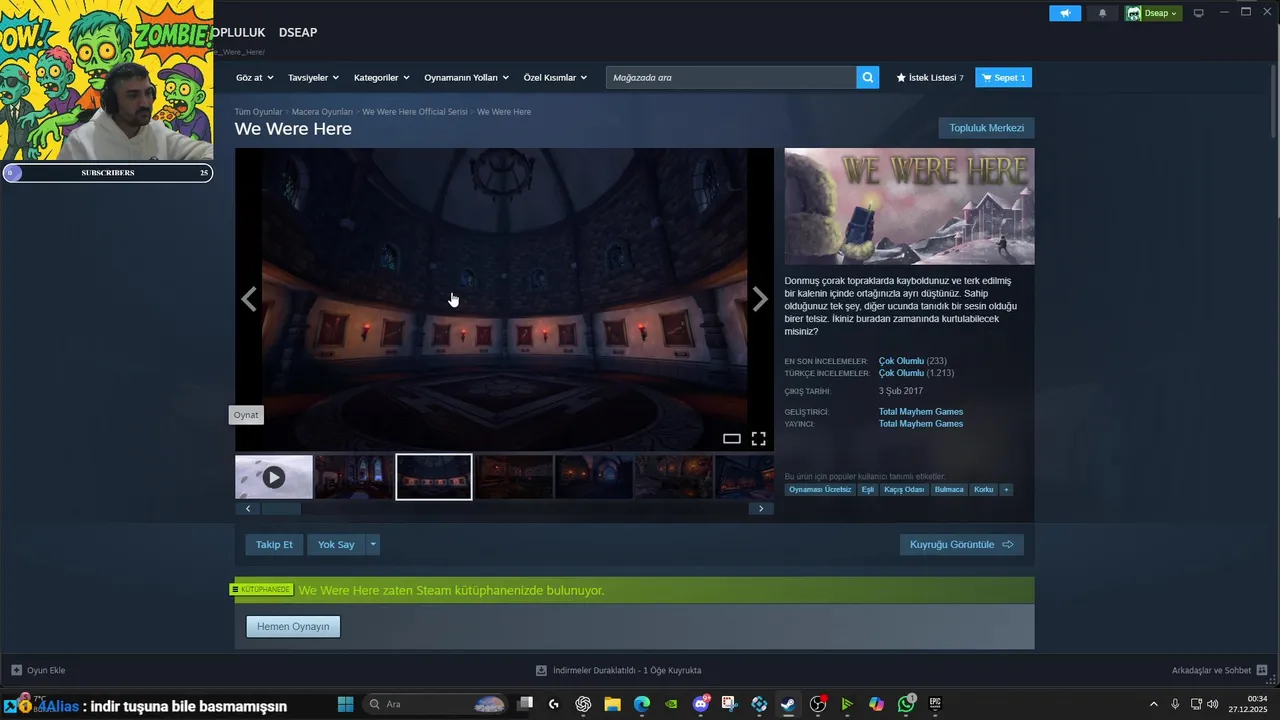
Task: Expand the Özel Kısımlar menu
Action: click(555, 77)
